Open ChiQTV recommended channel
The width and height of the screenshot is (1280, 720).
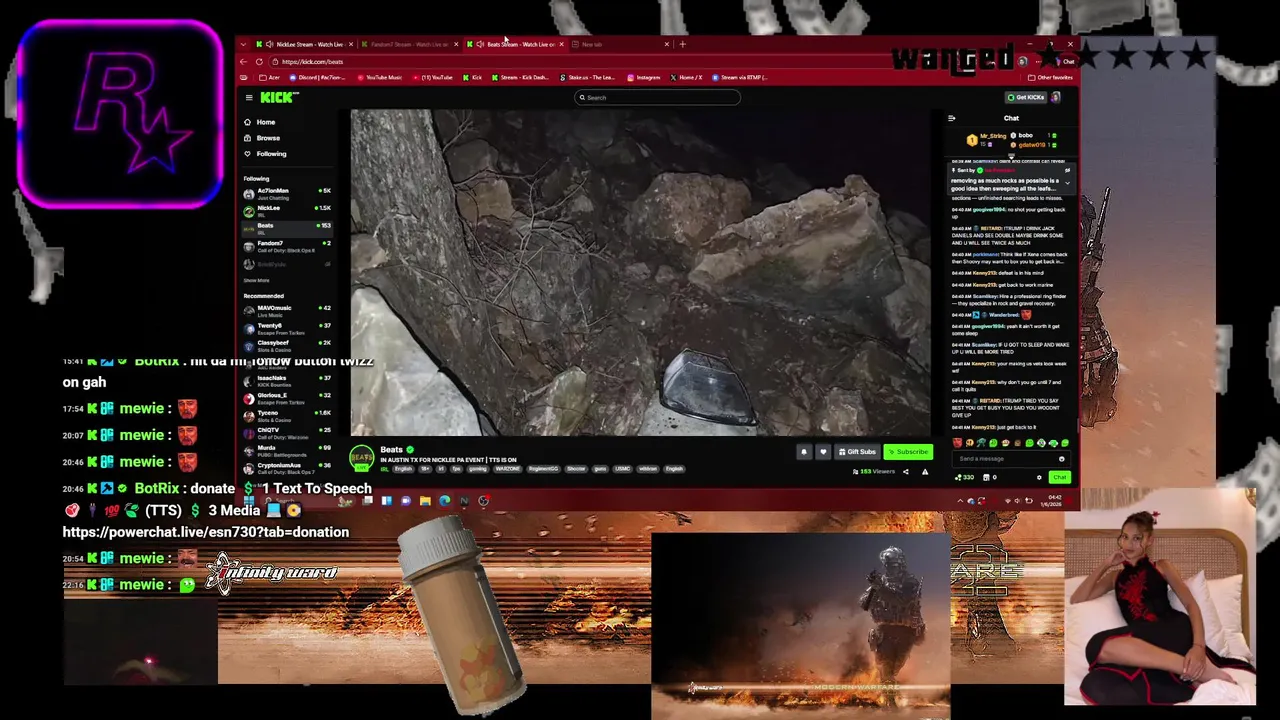287,432
